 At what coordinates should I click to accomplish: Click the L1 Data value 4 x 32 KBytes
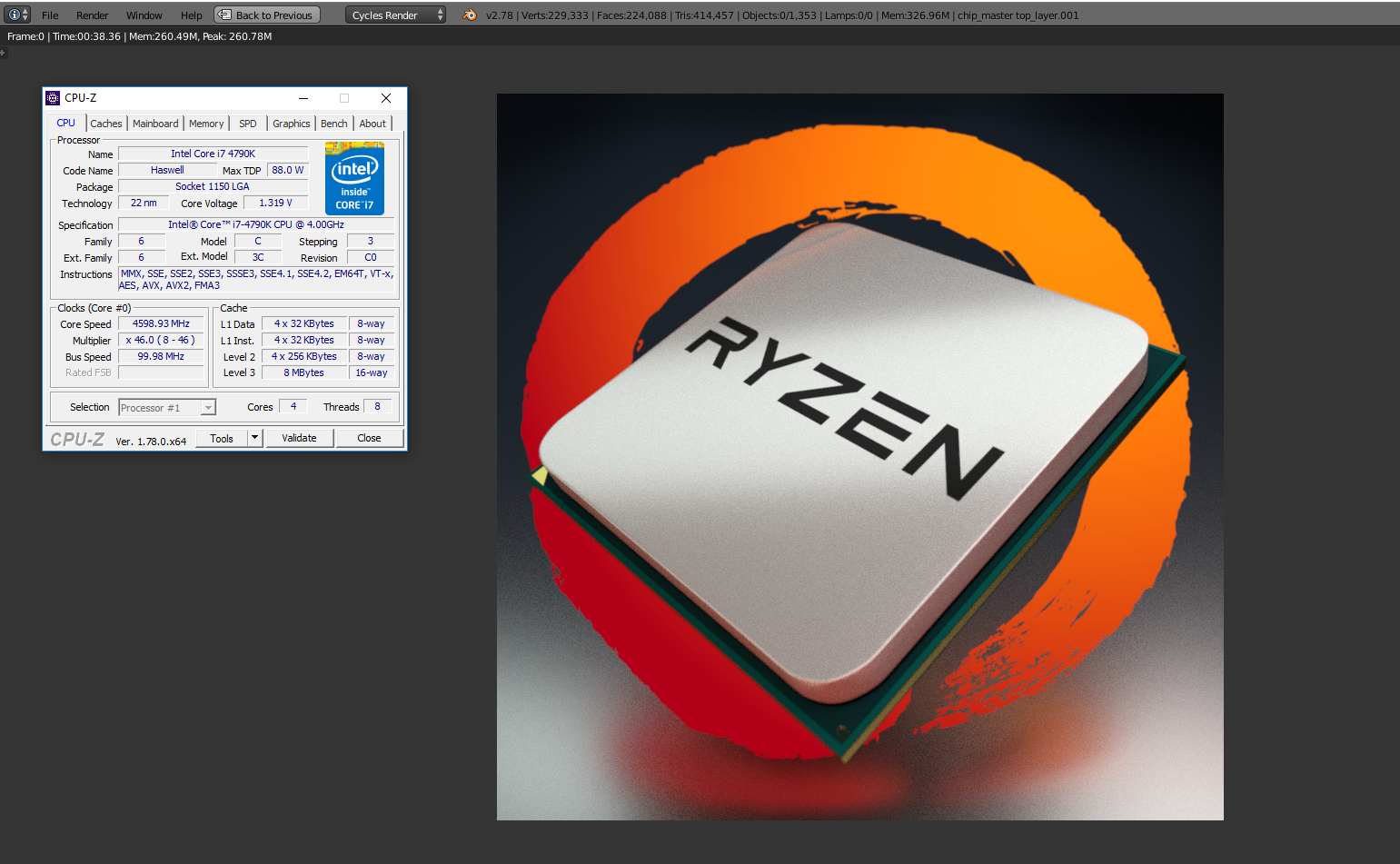[x=304, y=324]
